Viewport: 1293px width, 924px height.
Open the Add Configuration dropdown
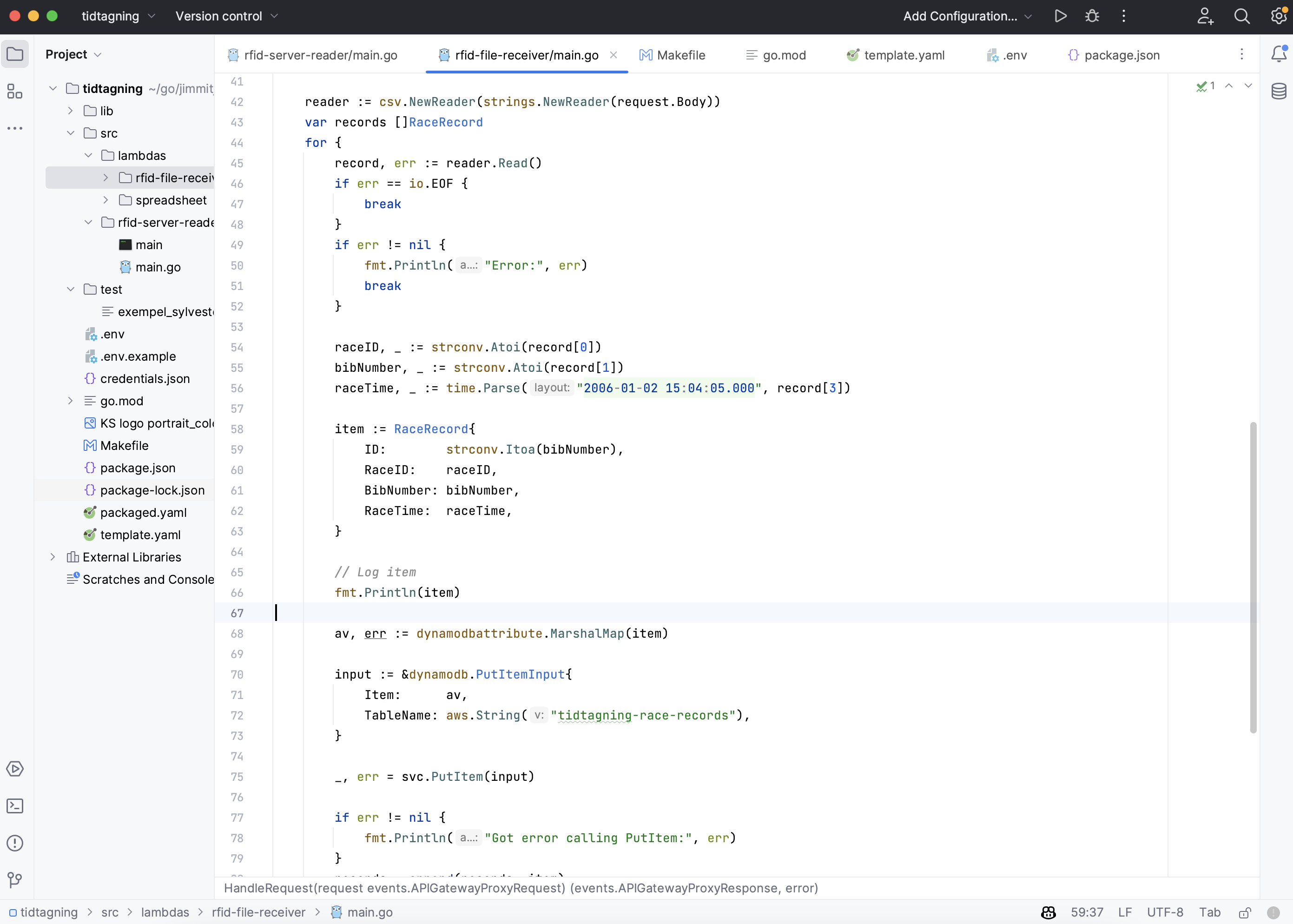click(x=965, y=16)
